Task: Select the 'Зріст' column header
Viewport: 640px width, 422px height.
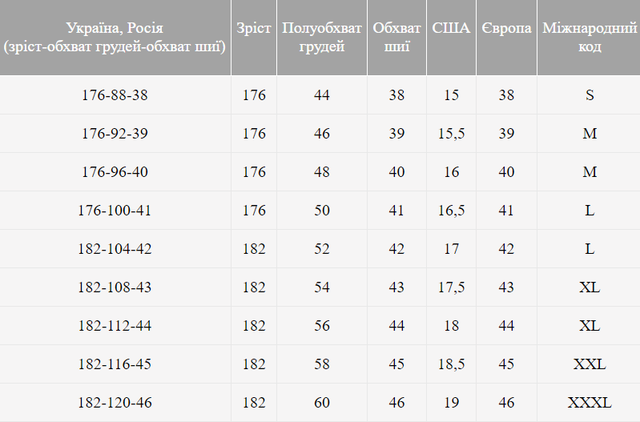Action: (x=254, y=29)
